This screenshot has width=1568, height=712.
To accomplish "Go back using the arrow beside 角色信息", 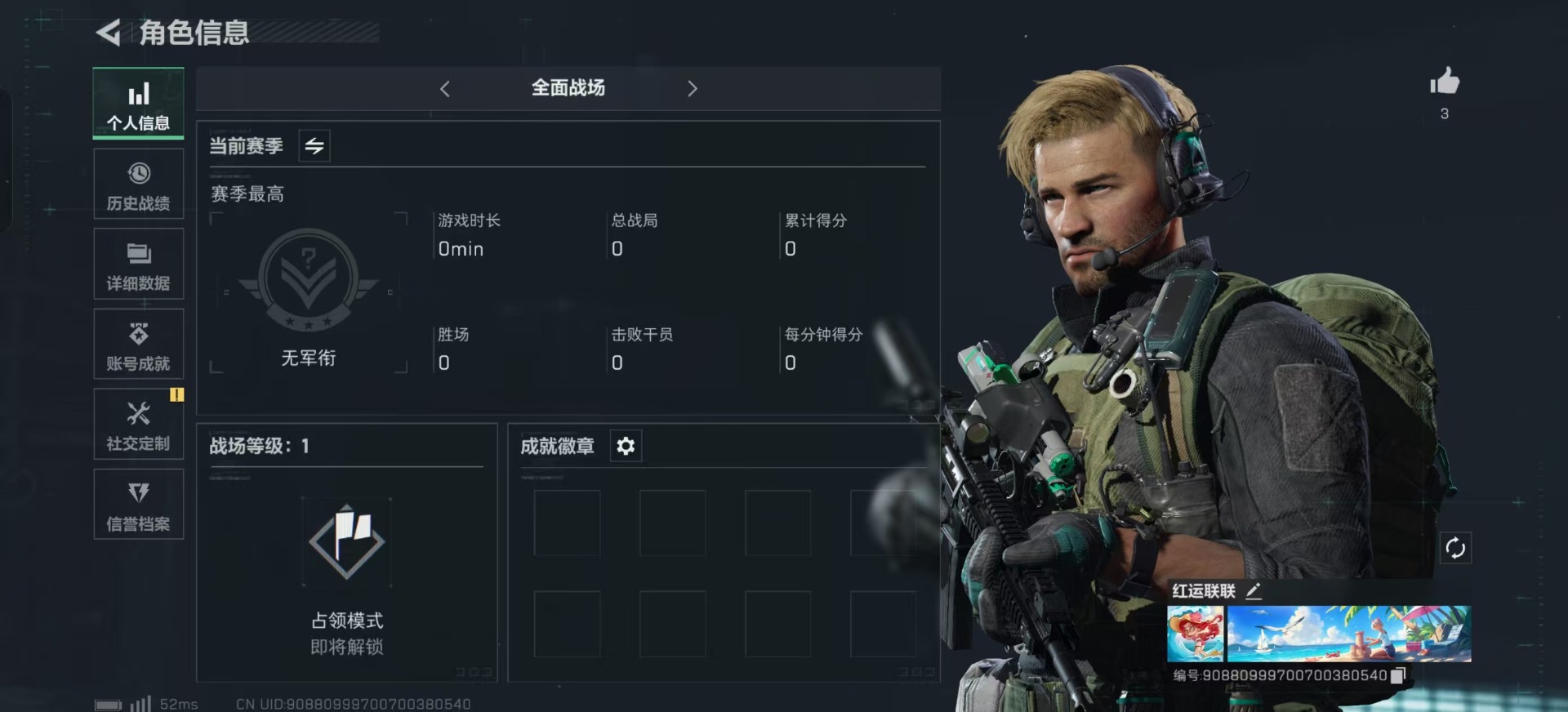I will tap(109, 33).
